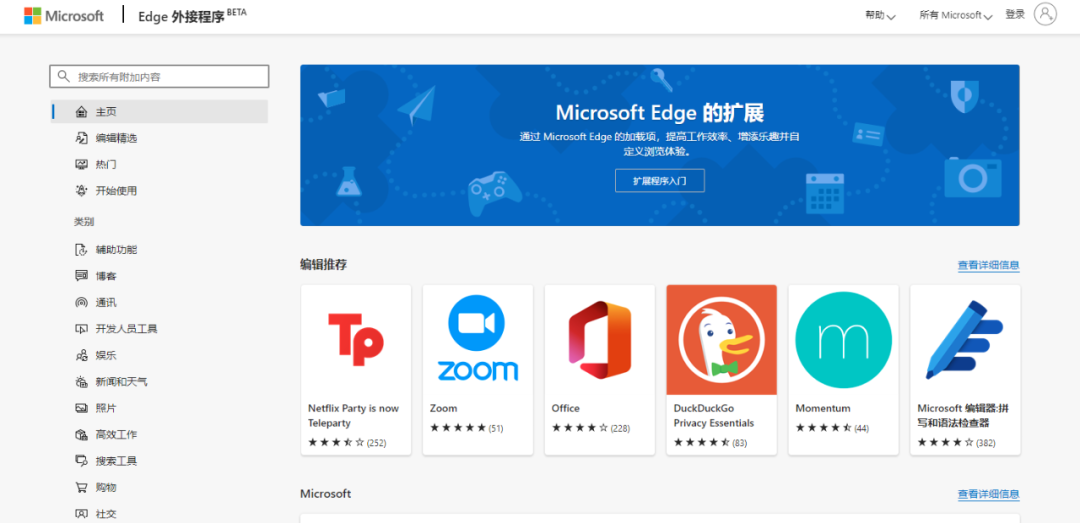This screenshot has width=1080, height=523.
Task: Open the user account avatar icon
Action: tap(1045, 14)
